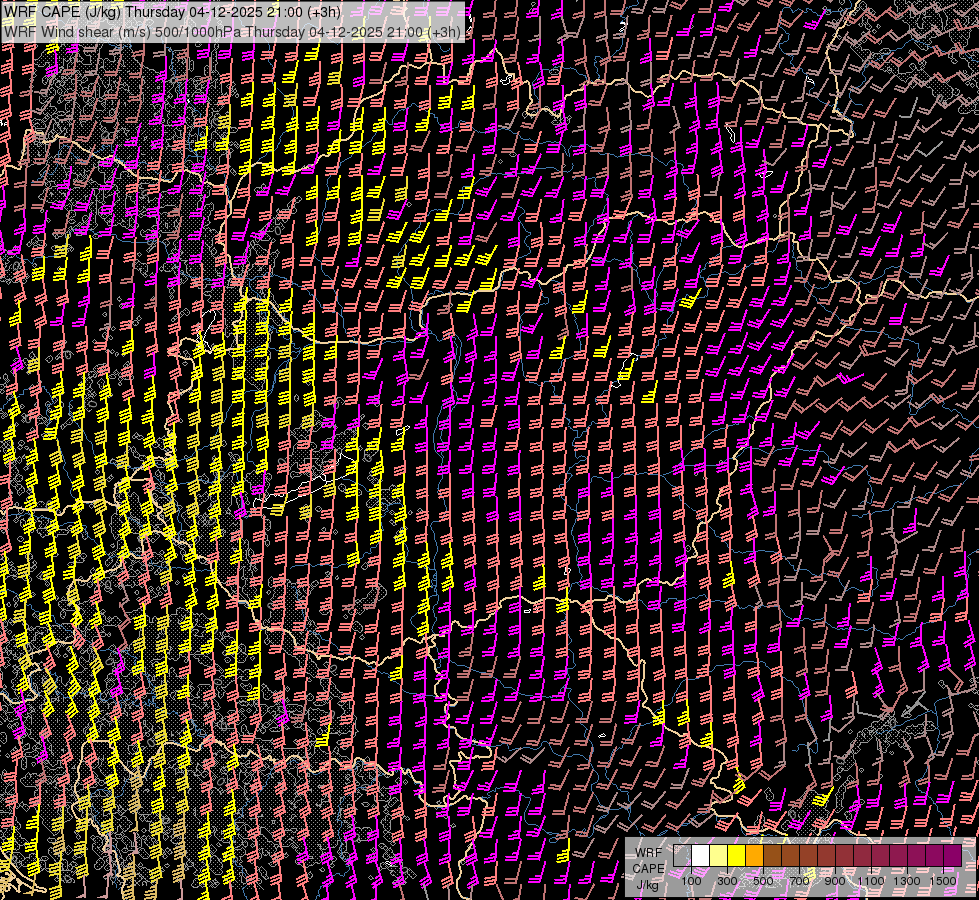This screenshot has width=979, height=900.
Task: Click the 1100 label on legend scale
Action: [870, 881]
